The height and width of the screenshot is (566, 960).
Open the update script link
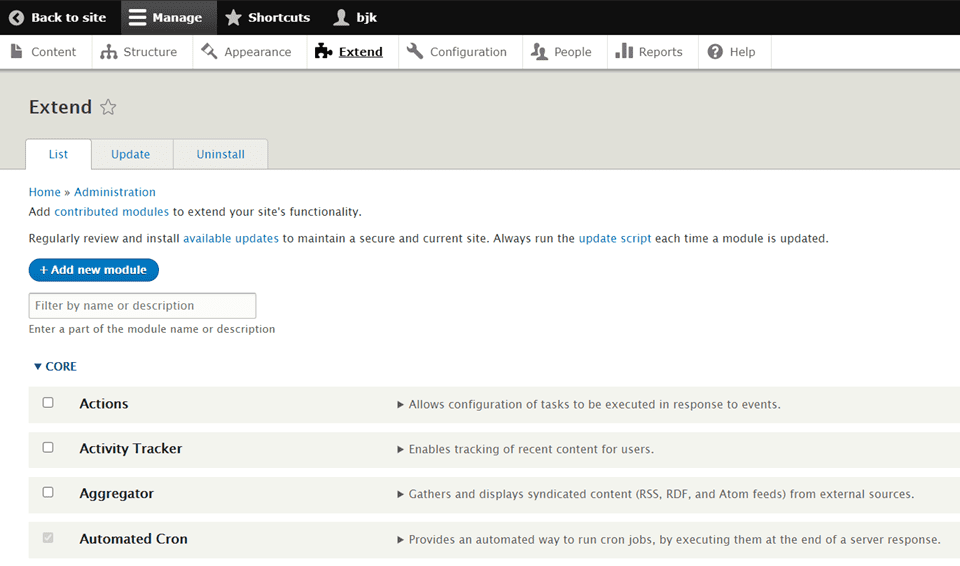(x=615, y=238)
